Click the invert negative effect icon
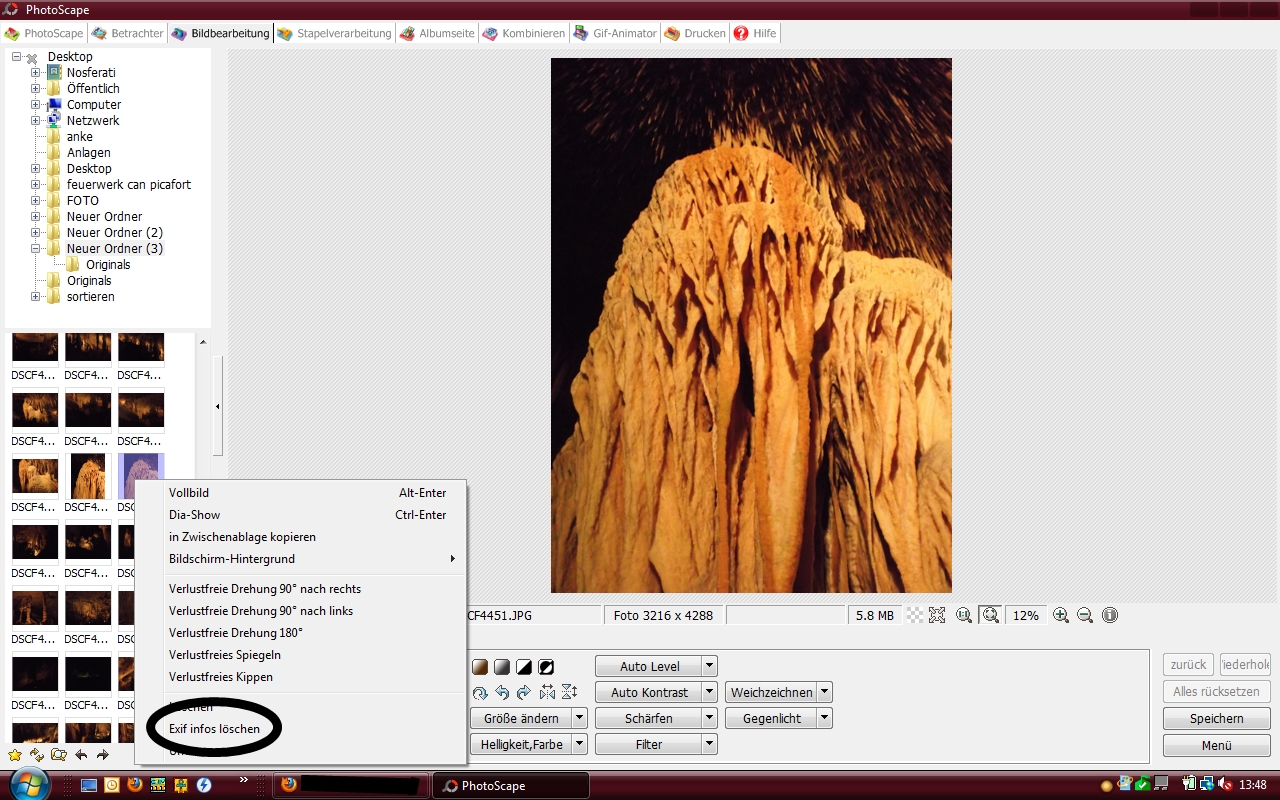 (546, 667)
